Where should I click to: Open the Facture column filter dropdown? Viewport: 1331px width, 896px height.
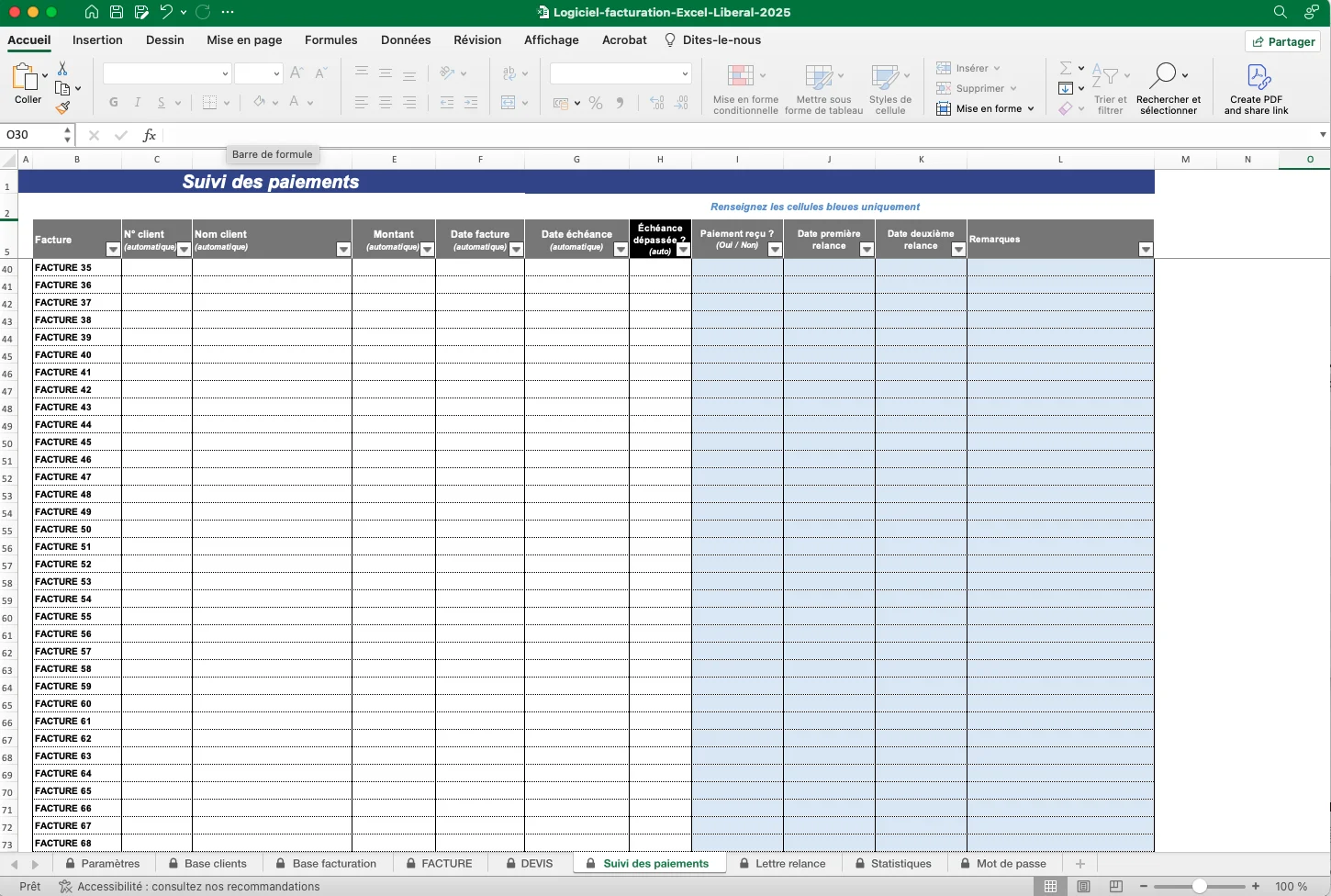[x=113, y=250]
